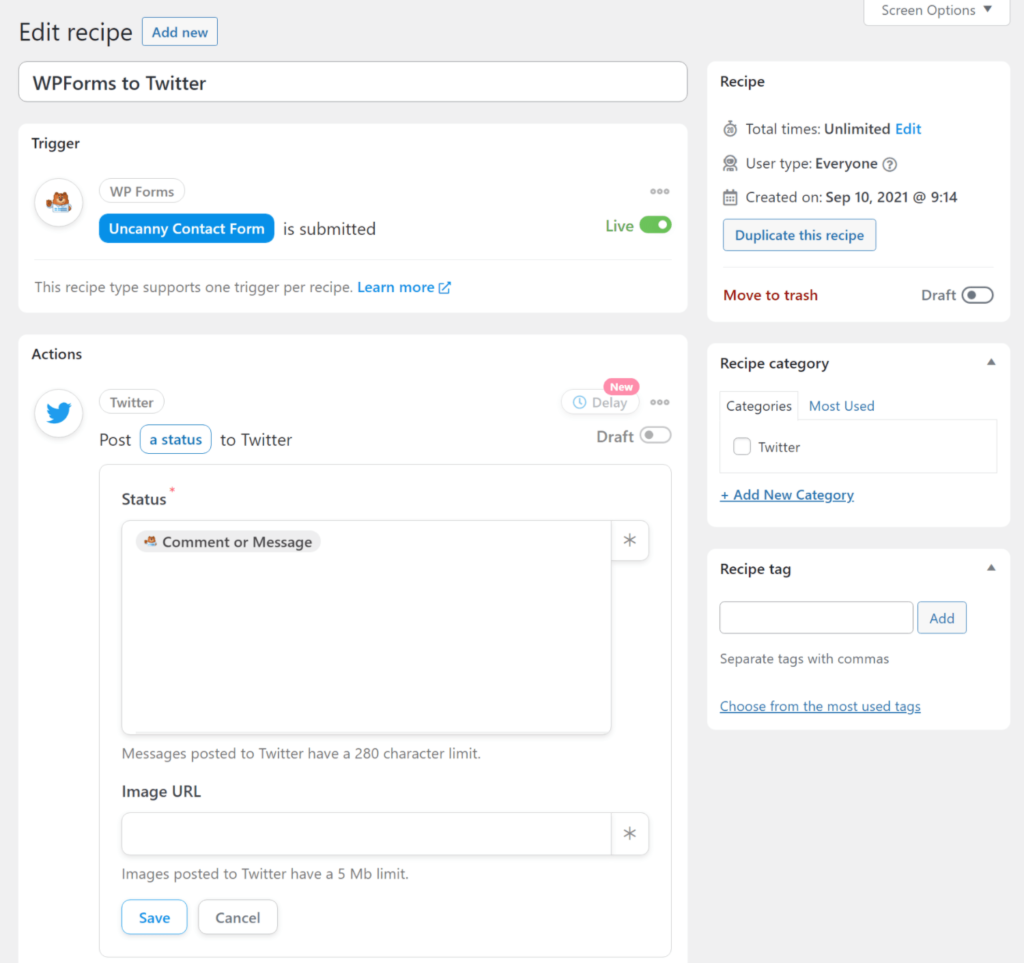Click the Move to trash link

pyautogui.click(x=770, y=295)
